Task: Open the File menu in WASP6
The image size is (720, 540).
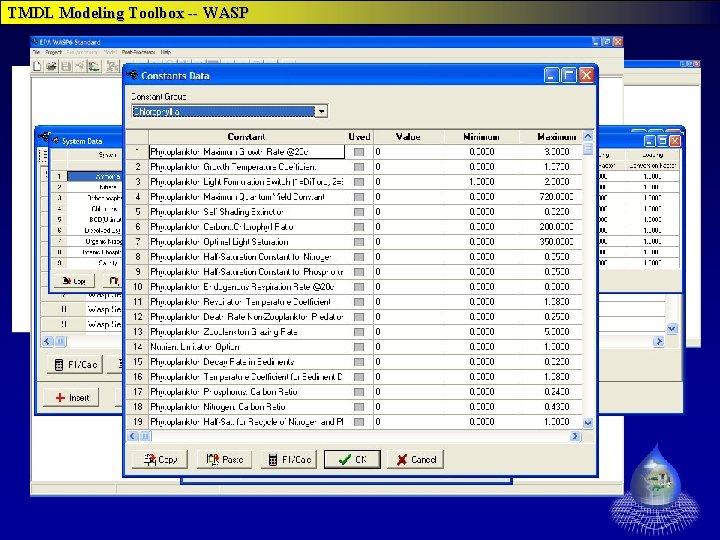Action: click(36, 52)
